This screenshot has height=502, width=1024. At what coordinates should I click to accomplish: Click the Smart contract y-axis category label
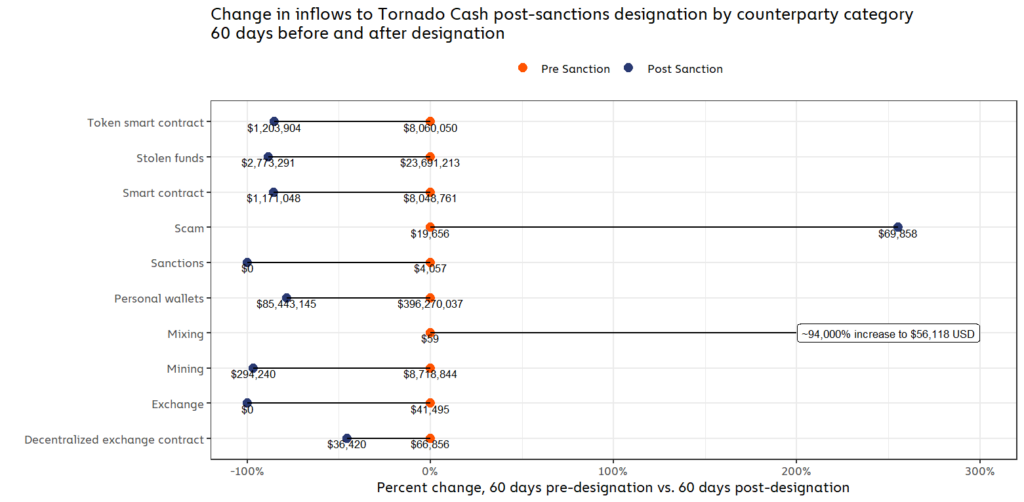pos(163,193)
